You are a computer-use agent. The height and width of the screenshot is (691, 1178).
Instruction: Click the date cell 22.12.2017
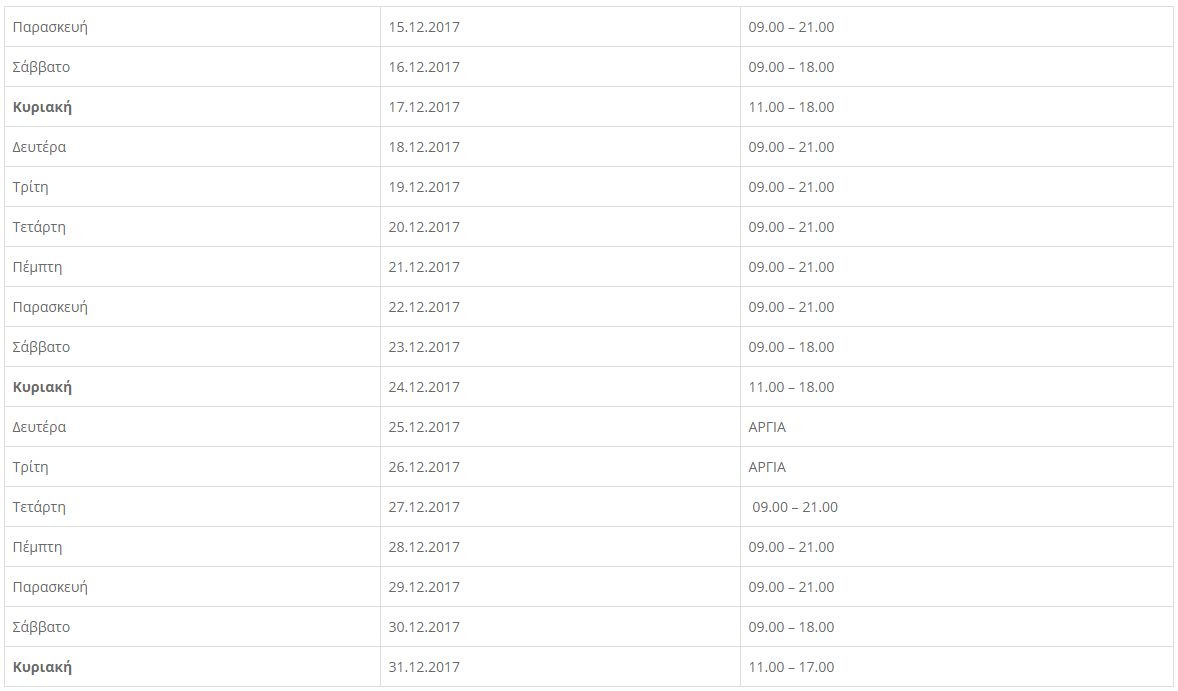pos(424,307)
